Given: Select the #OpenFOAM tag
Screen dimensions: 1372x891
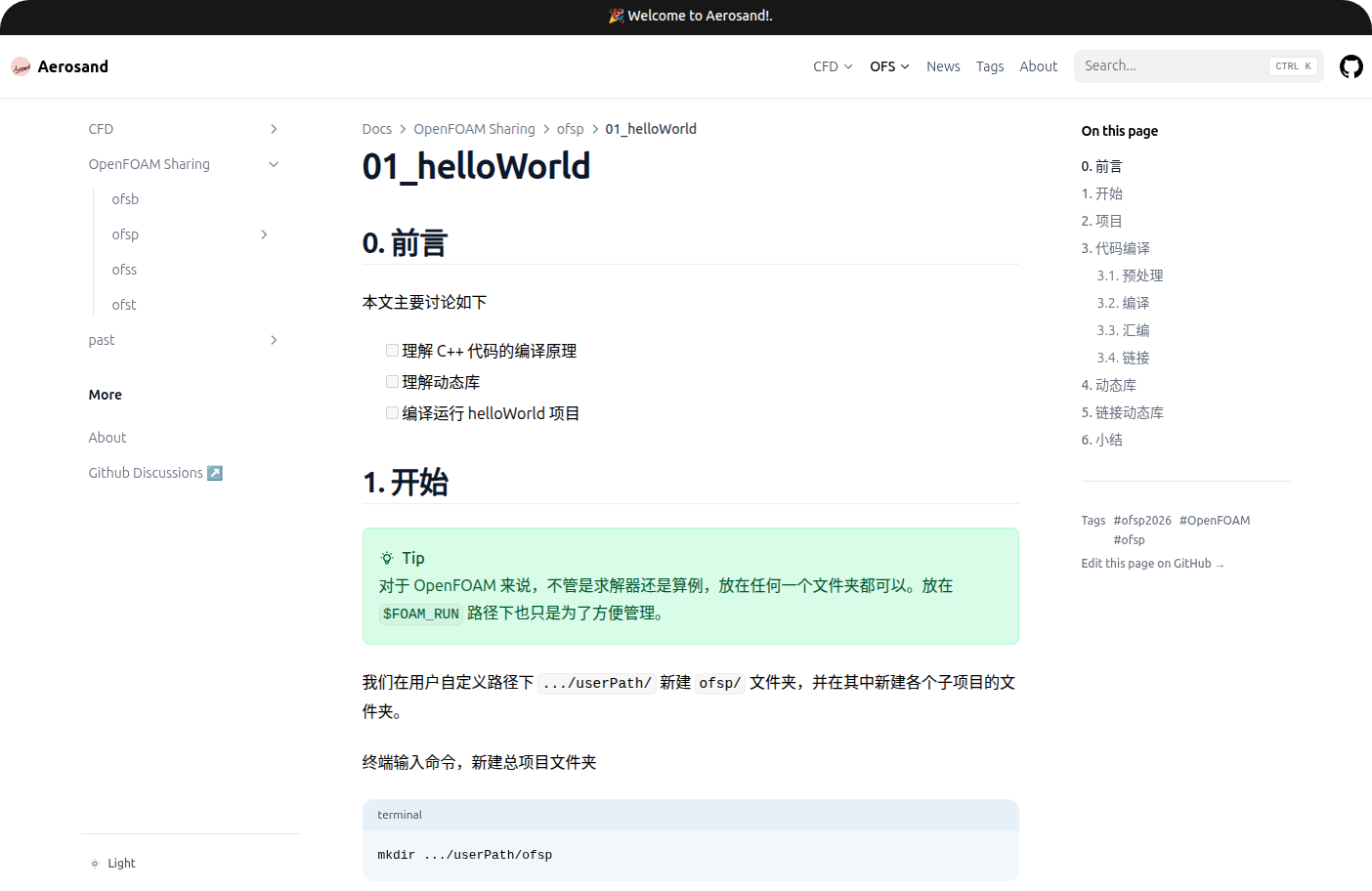Looking at the screenshot, I should click(1214, 521).
